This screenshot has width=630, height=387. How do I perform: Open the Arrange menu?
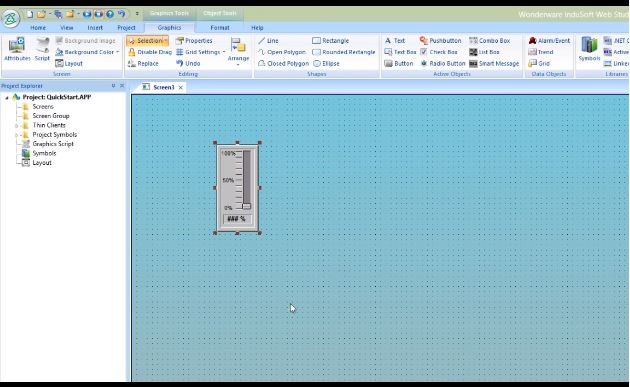point(238,51)
